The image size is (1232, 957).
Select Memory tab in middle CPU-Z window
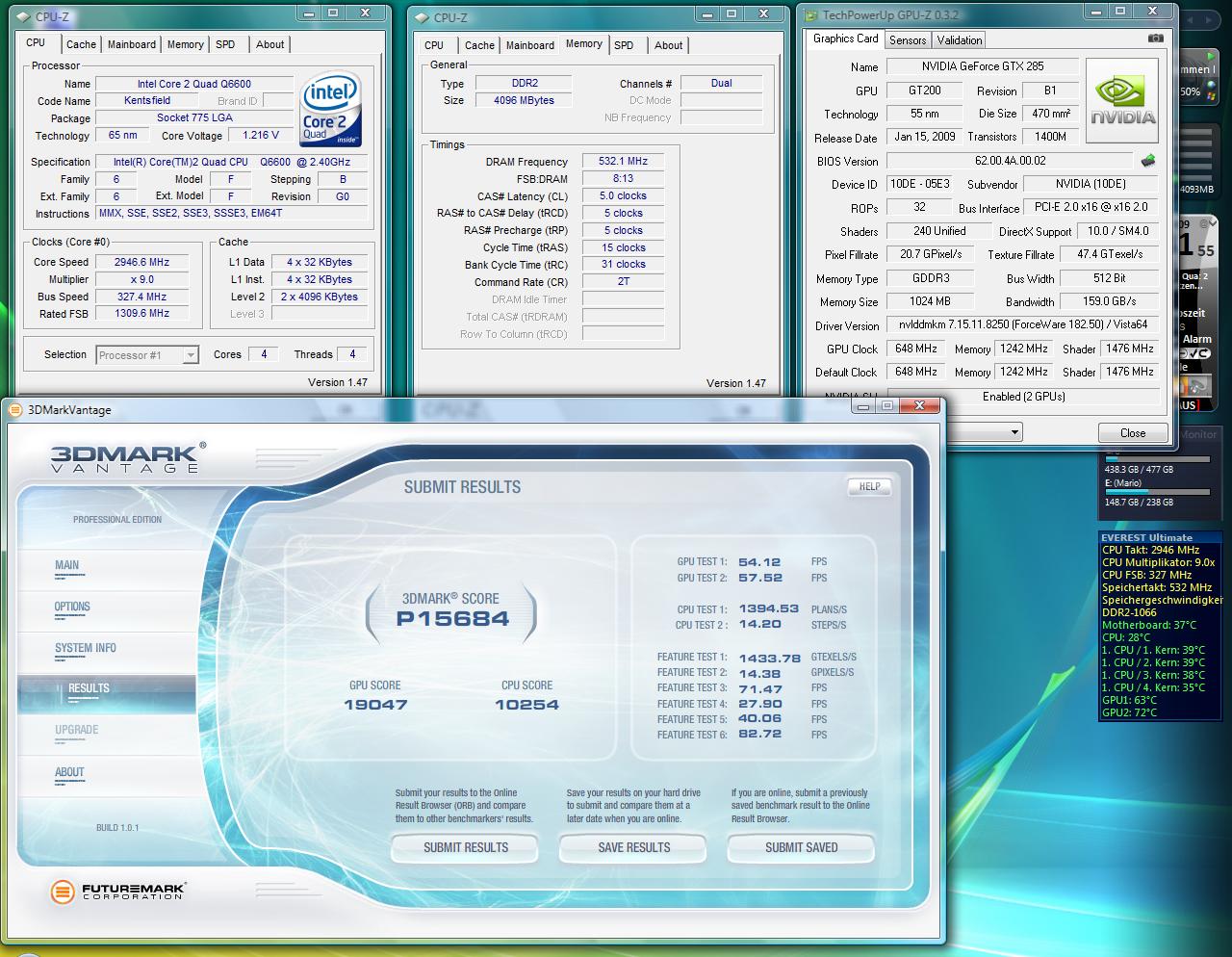click(583, 43)
